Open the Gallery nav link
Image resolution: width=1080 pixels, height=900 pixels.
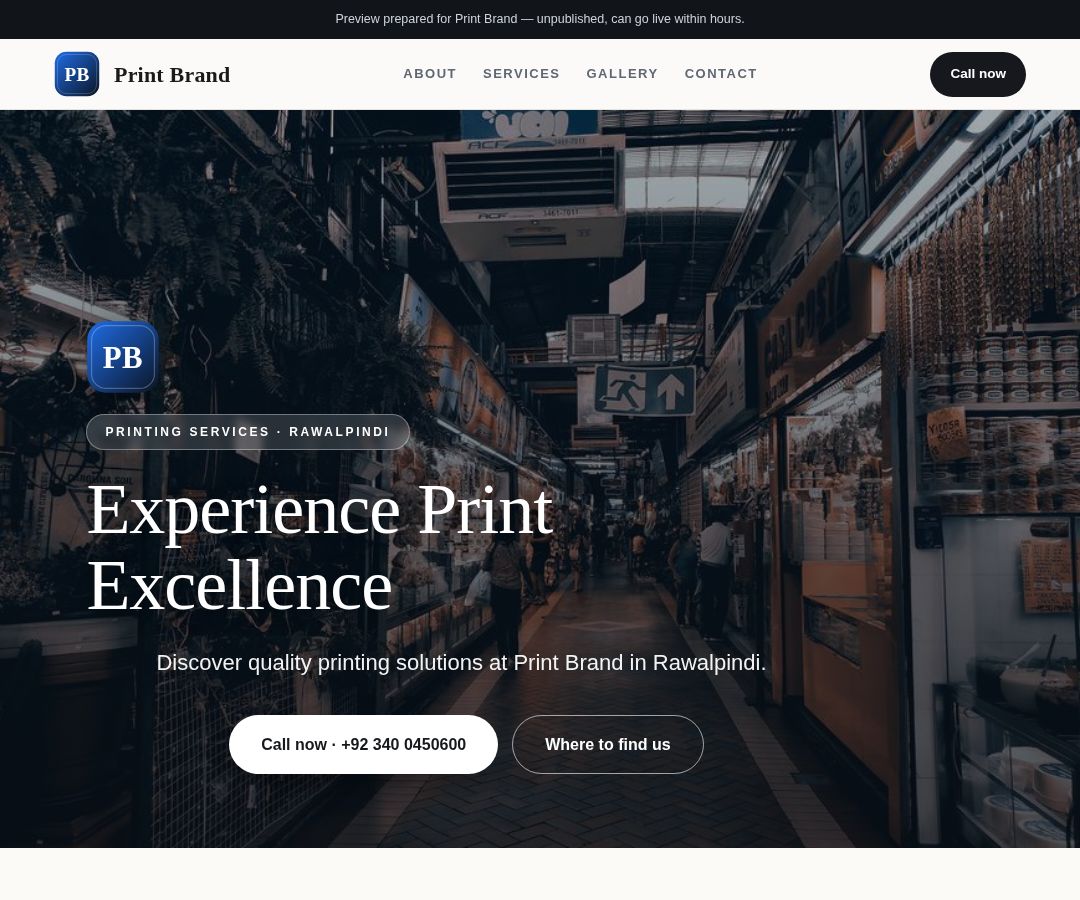pyautogui.click(x=622, y=74)
